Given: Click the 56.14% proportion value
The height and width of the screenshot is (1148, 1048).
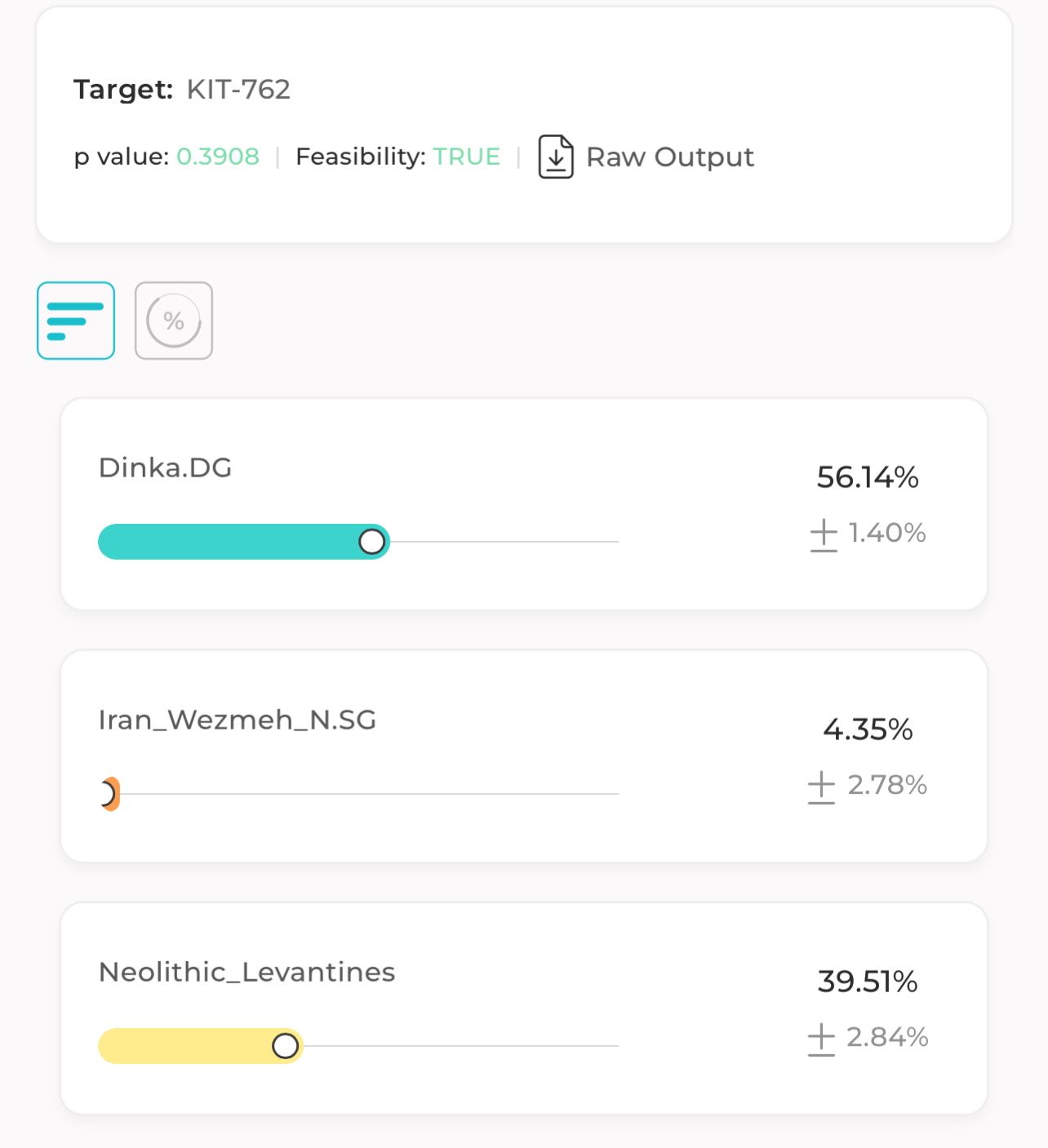Looking at the screenshot, I should (868, 477).
